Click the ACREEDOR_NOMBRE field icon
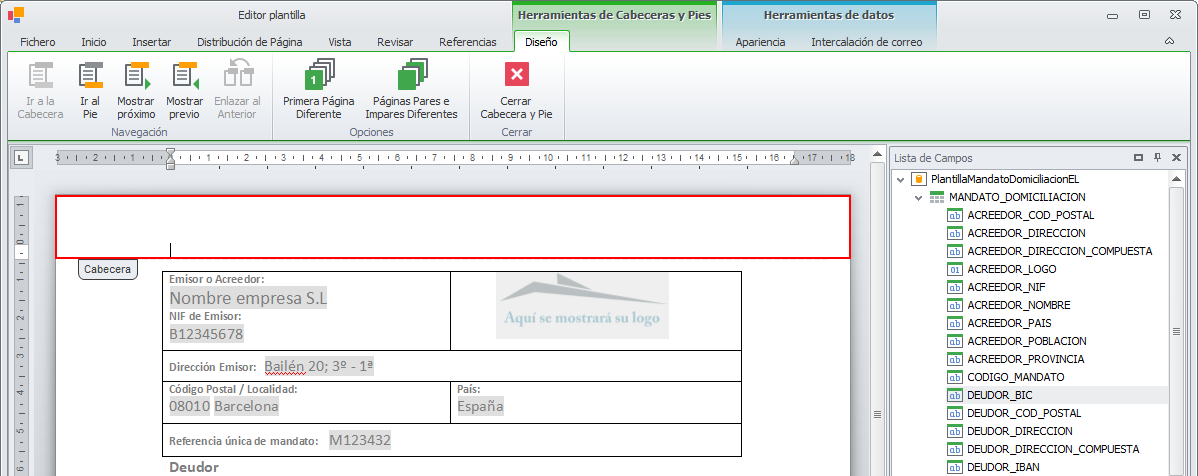The height and width of the screenshot is (476, 1198). coord(955,305)
